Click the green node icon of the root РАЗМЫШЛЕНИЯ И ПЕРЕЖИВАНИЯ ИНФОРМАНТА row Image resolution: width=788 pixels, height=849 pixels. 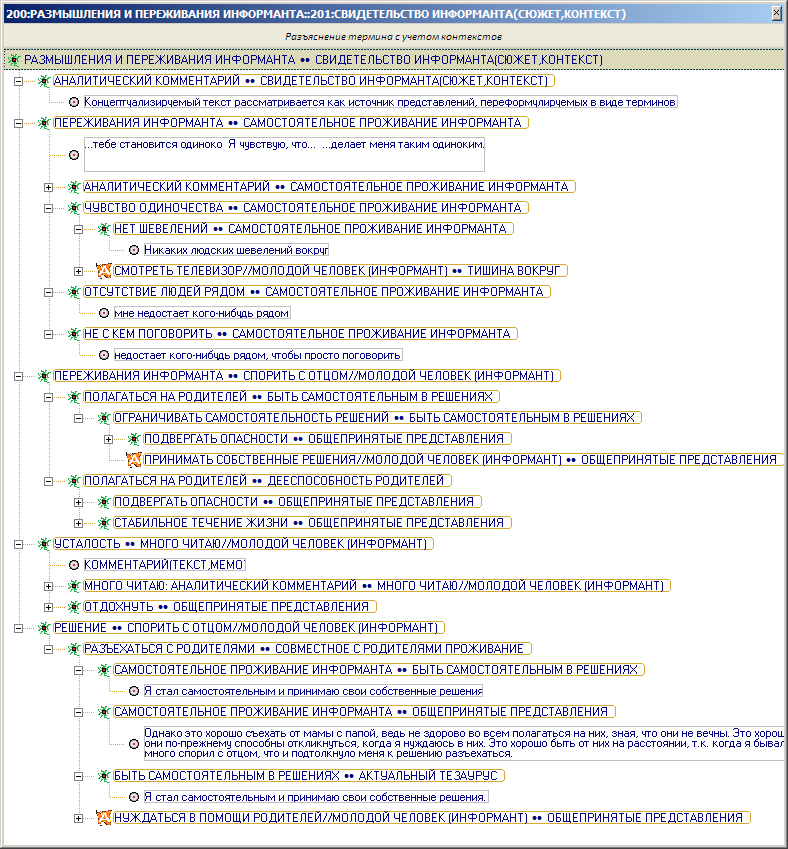tap(14, 60)
